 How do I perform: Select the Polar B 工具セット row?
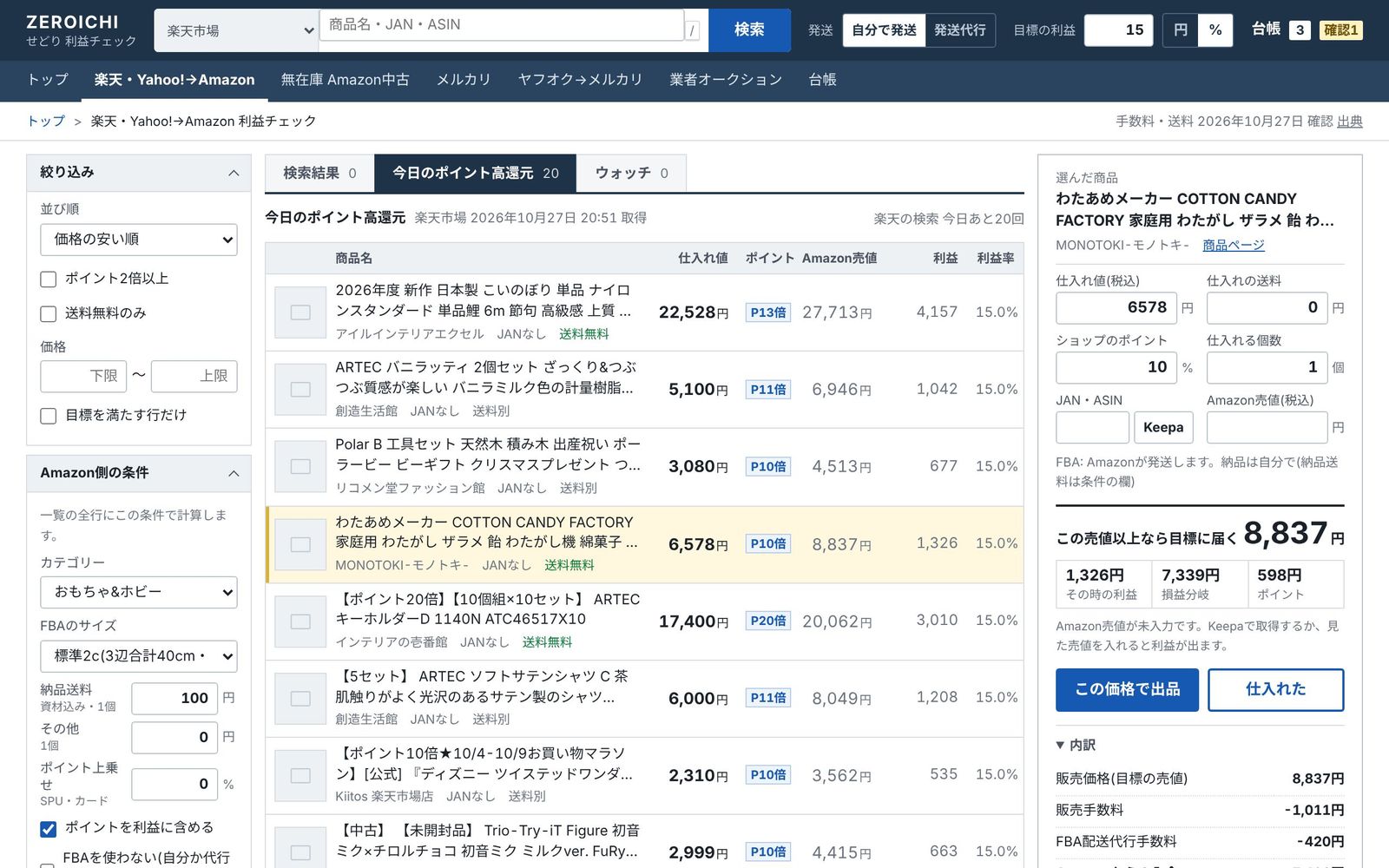644,467
